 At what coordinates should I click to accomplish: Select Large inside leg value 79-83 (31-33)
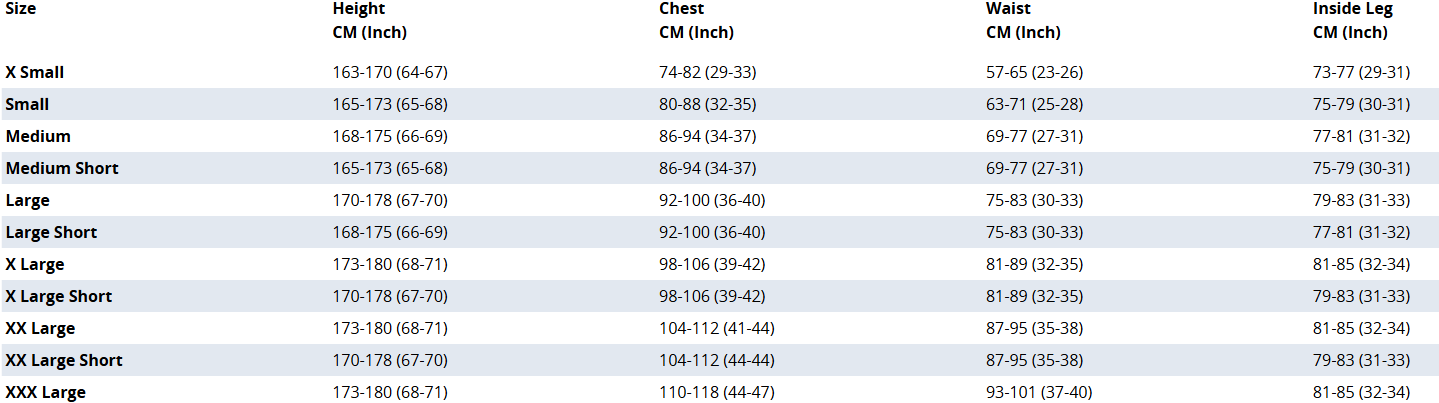tap(1362, 200)
